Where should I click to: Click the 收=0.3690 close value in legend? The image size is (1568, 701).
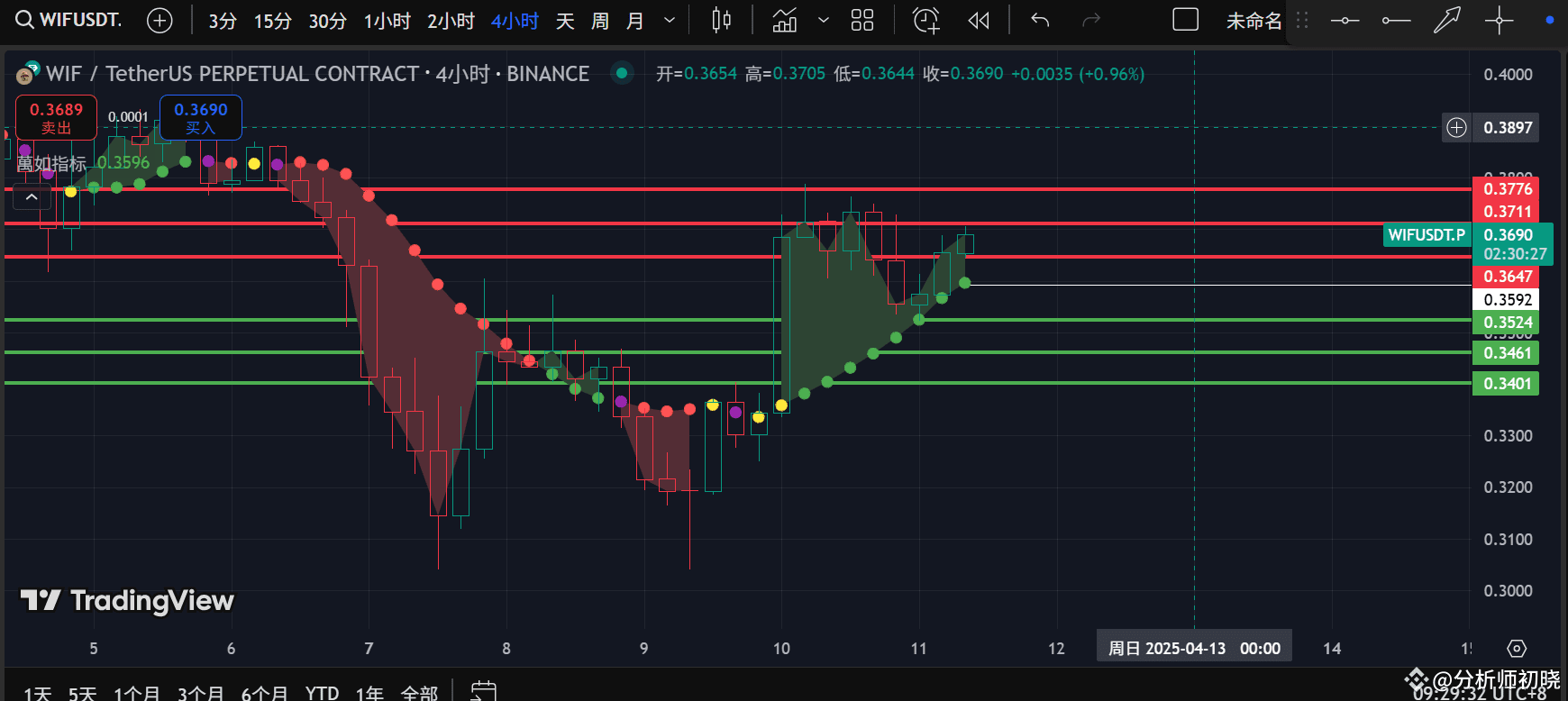coord(962,74)
